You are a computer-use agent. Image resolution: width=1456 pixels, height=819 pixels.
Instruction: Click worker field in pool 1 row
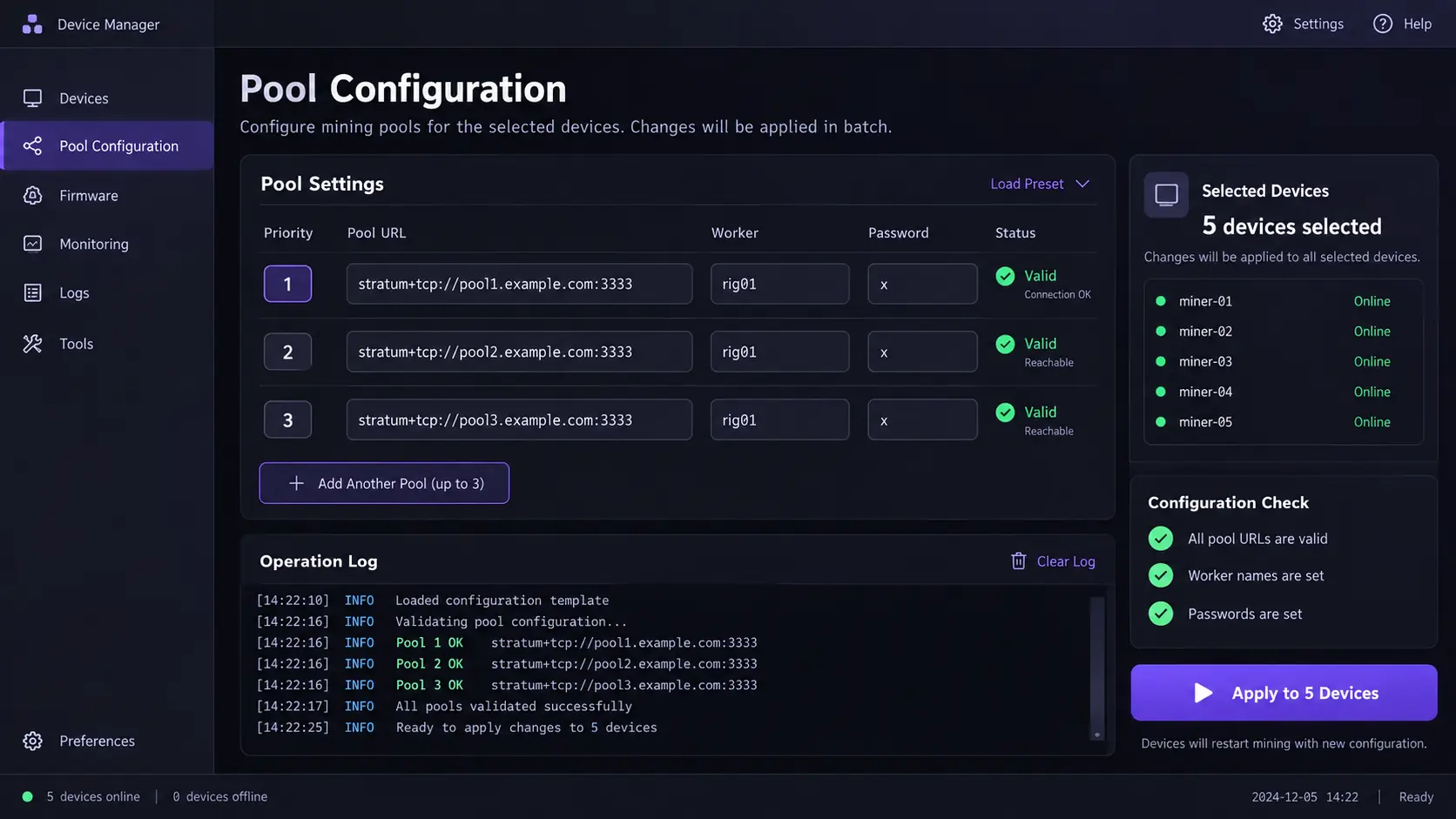click(x=779, y=284)
